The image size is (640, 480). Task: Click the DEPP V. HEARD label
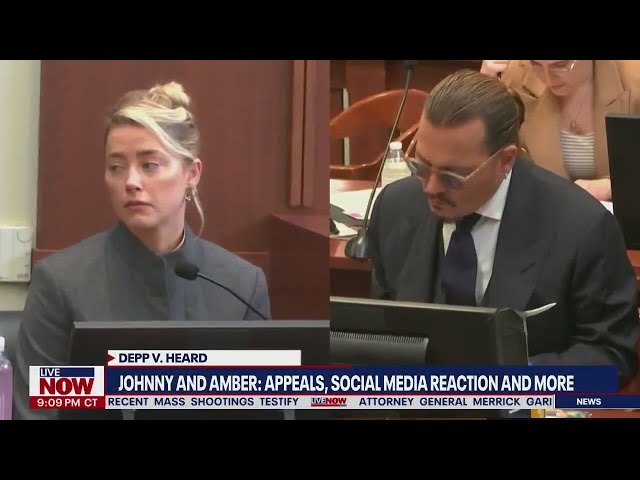[162, 358]
